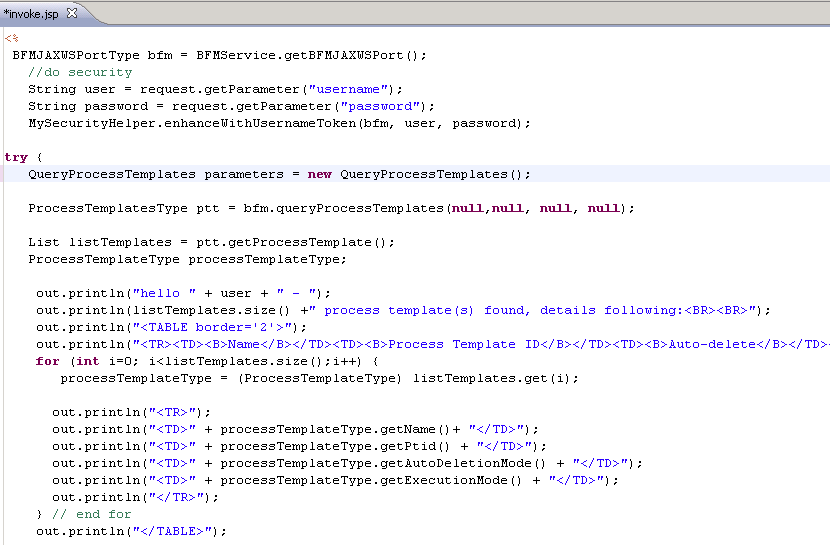Select the invoke.jsp editor tab
Viewport: 830px width, 545px height.
[x=33, y=13]
